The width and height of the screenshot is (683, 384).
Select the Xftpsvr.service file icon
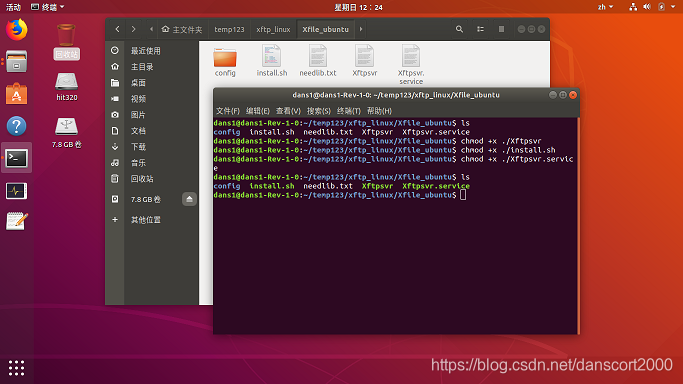[x=411, y=64]
